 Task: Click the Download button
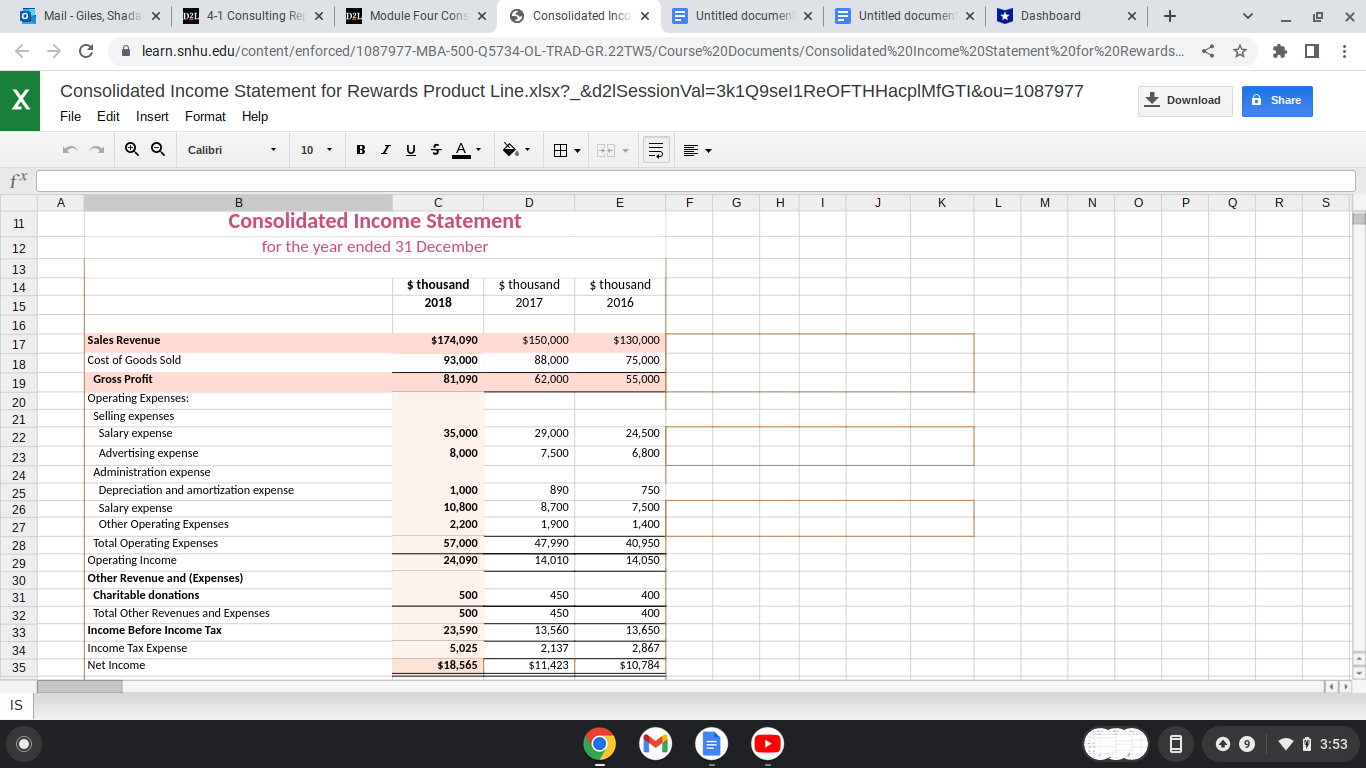click(x=1185, y=100)
